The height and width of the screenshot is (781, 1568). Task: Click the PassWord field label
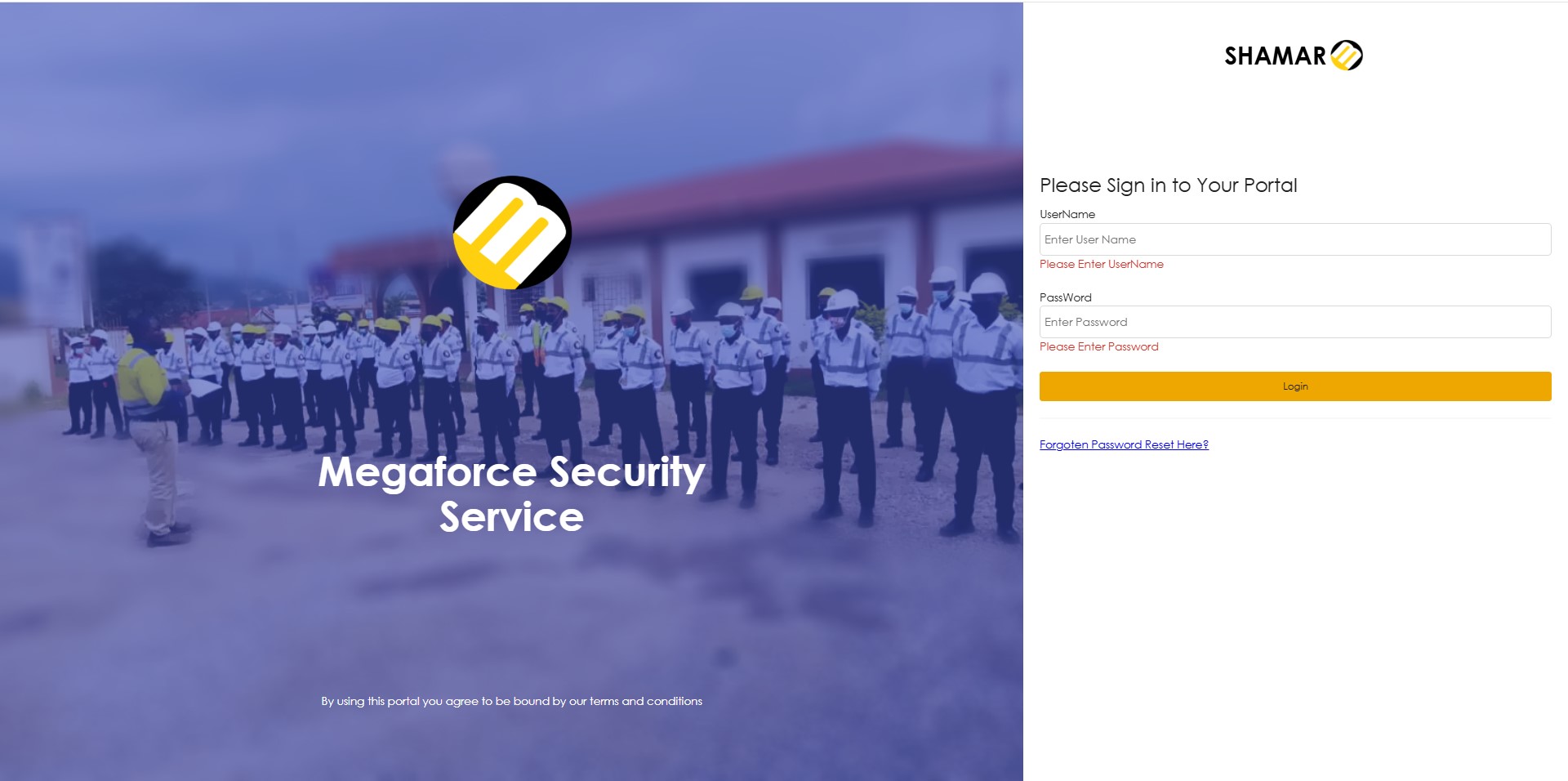[x=1066, y=297]
